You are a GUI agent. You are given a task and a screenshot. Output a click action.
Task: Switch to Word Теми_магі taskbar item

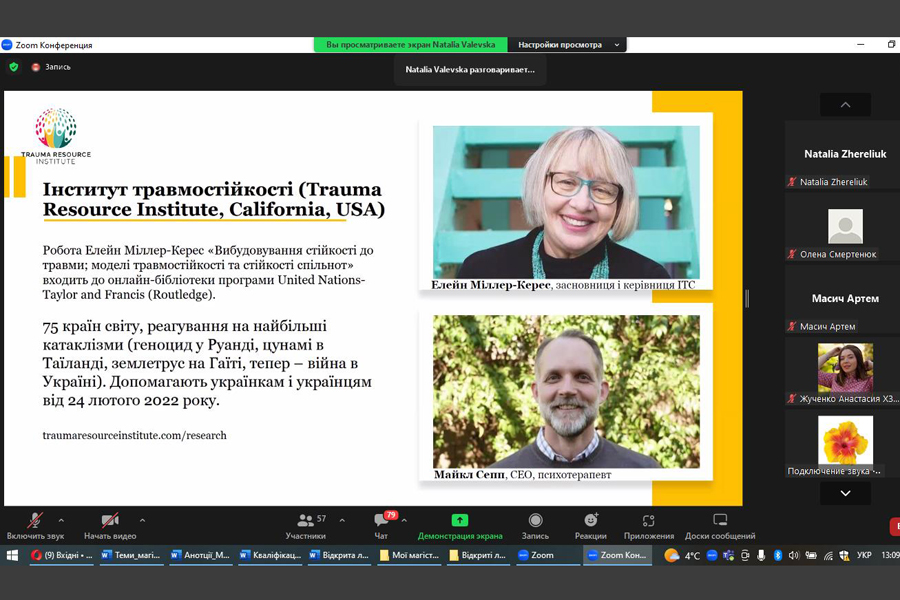[x=131, y=555]
